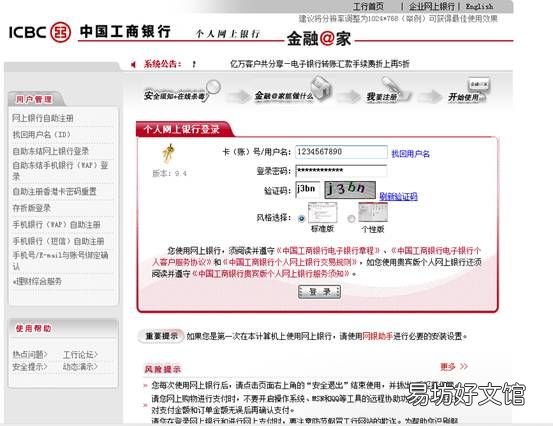This screenshot has height=426, width=553.
Task: Open e理财综合服务 in sidebar
Action: click(37, 281)
